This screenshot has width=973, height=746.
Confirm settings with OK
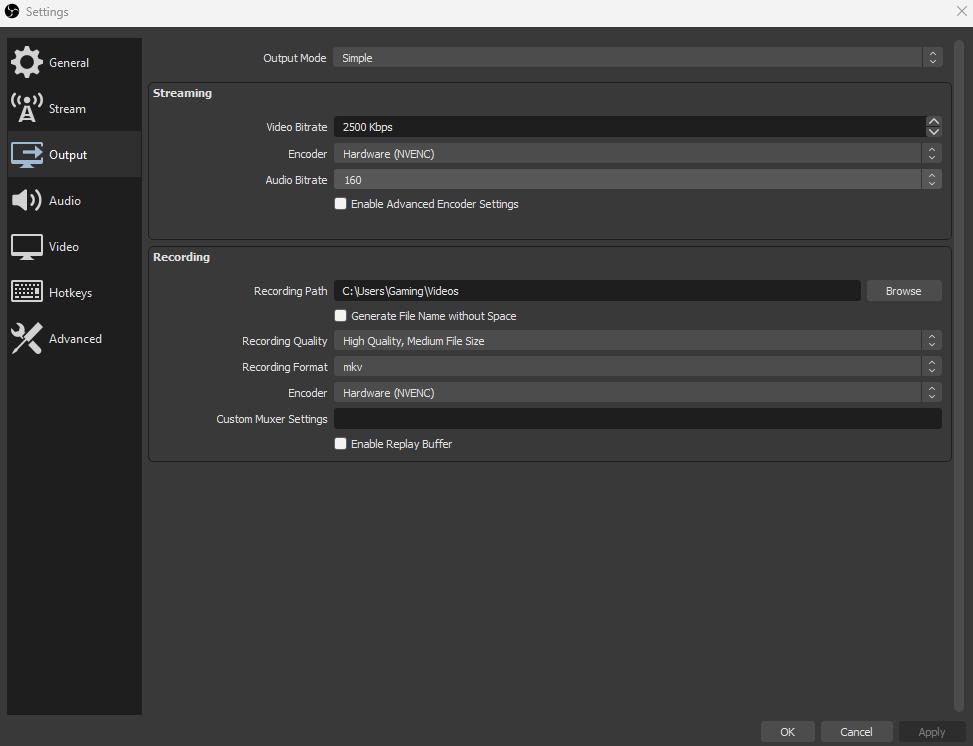pos(787,732)
